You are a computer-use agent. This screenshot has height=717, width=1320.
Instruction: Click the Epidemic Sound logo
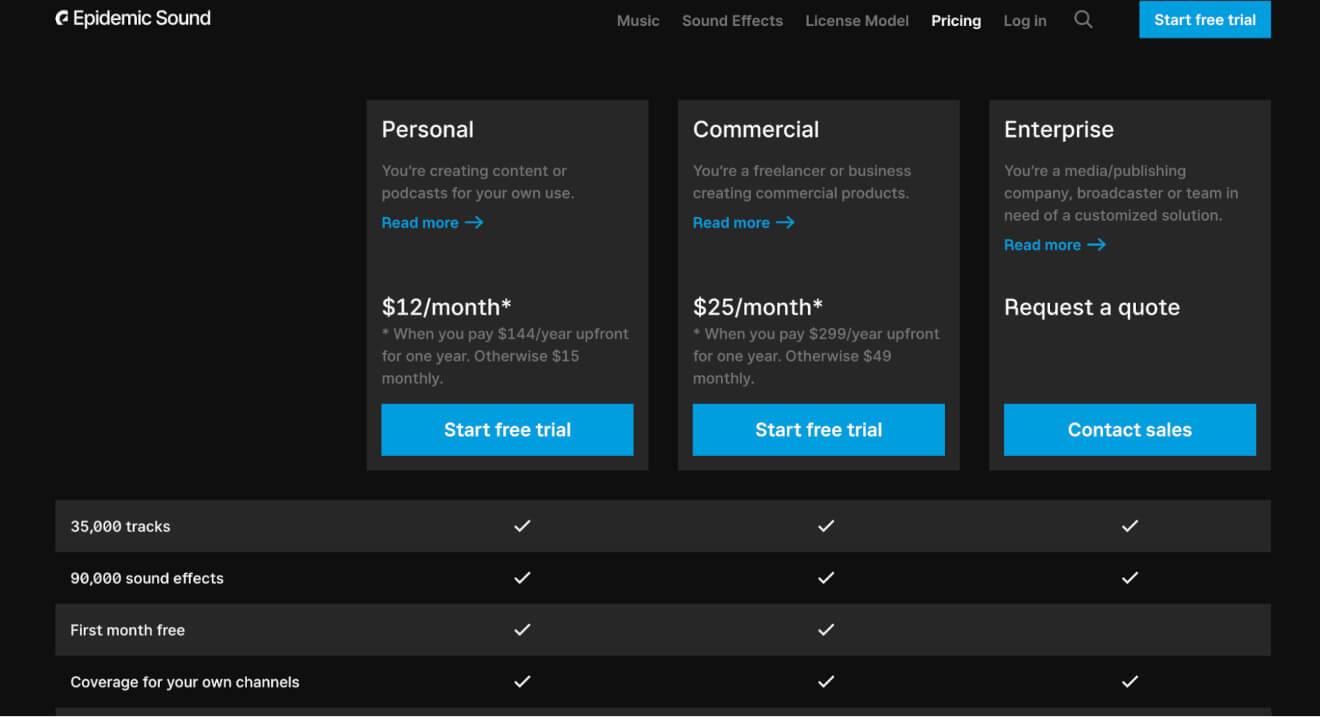click(x=133, y=18)
